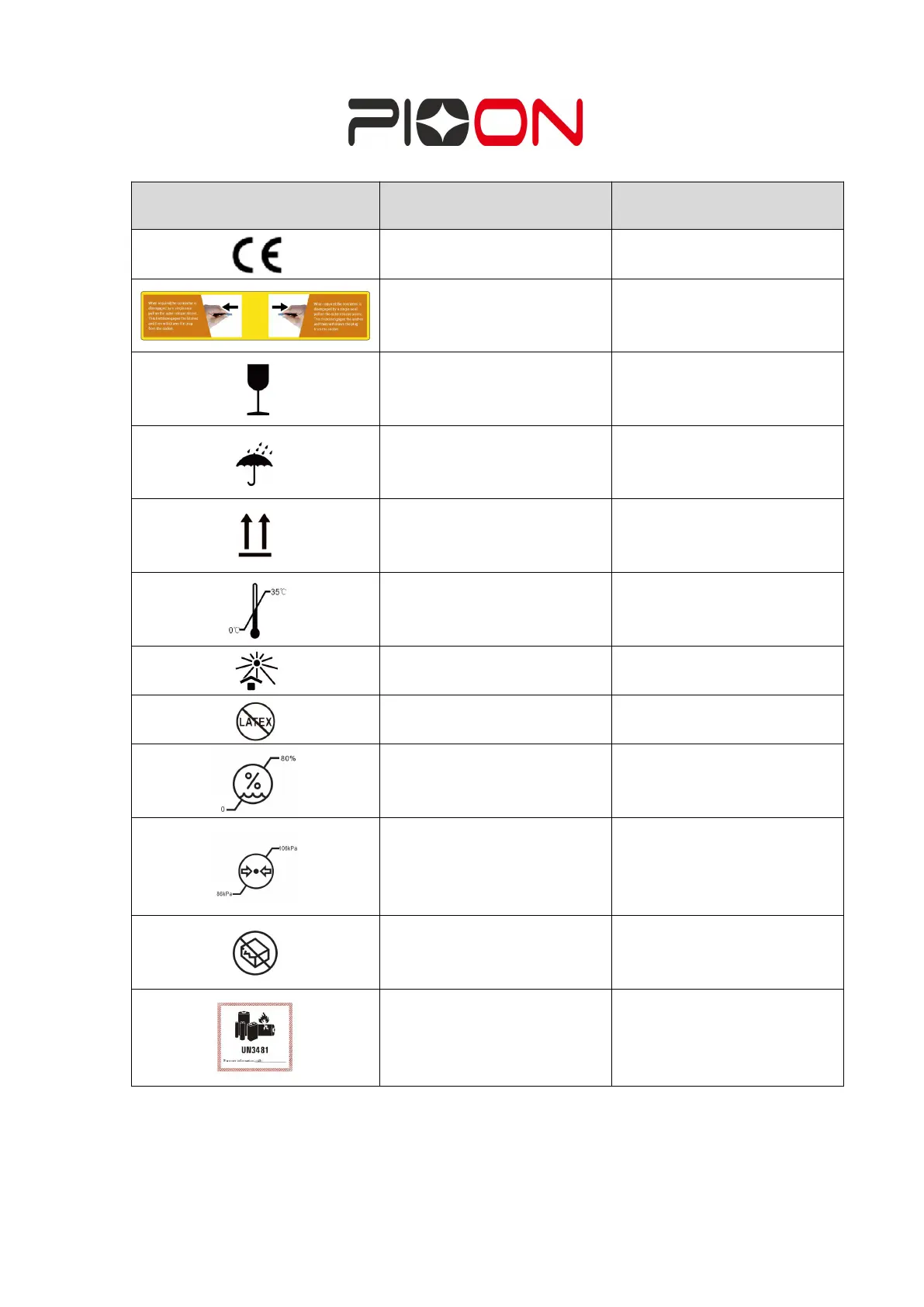Viewport: 924px width, 1307px height.
Task: Click the empty middle cell beside umbrella symbol
Action: pos(495,463)
